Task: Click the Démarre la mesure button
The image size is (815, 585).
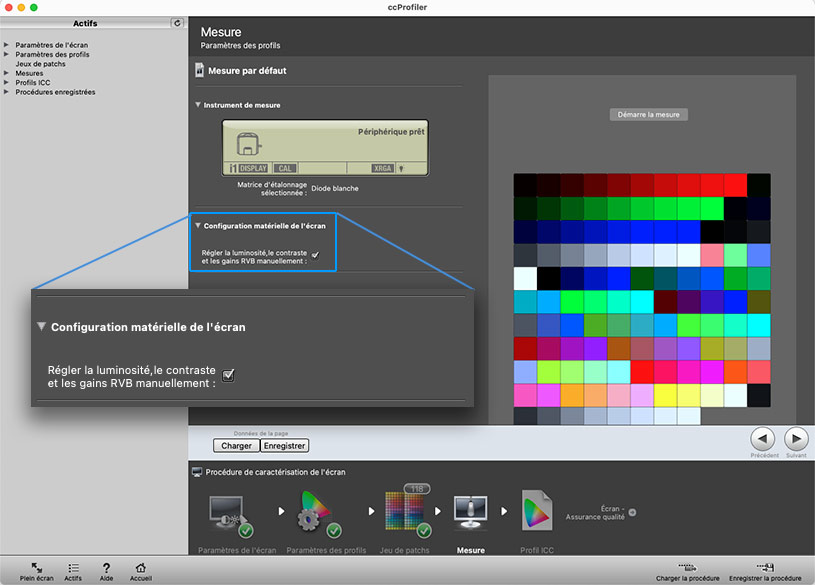Action: pos(648,114)
